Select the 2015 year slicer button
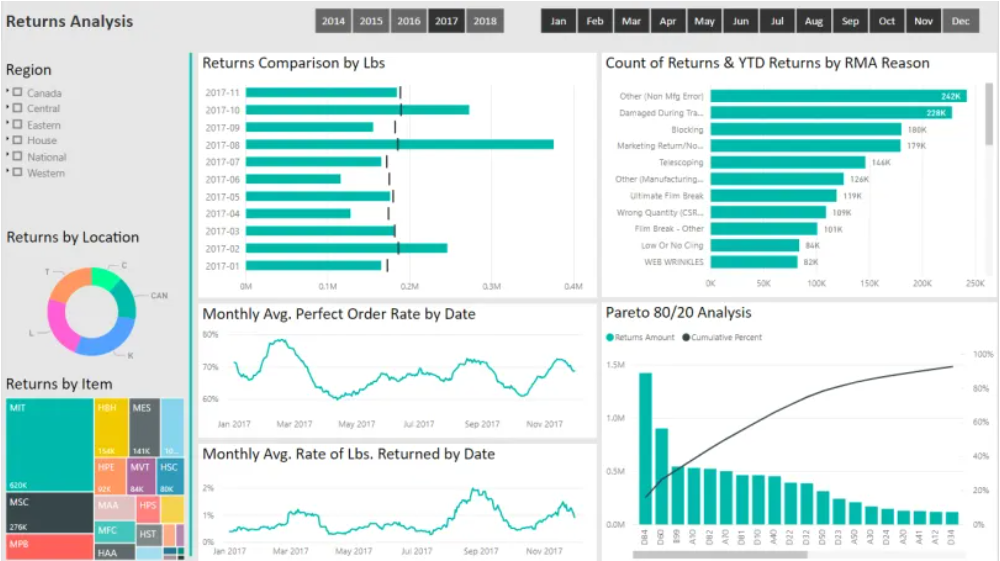 (x=371, y=21)
